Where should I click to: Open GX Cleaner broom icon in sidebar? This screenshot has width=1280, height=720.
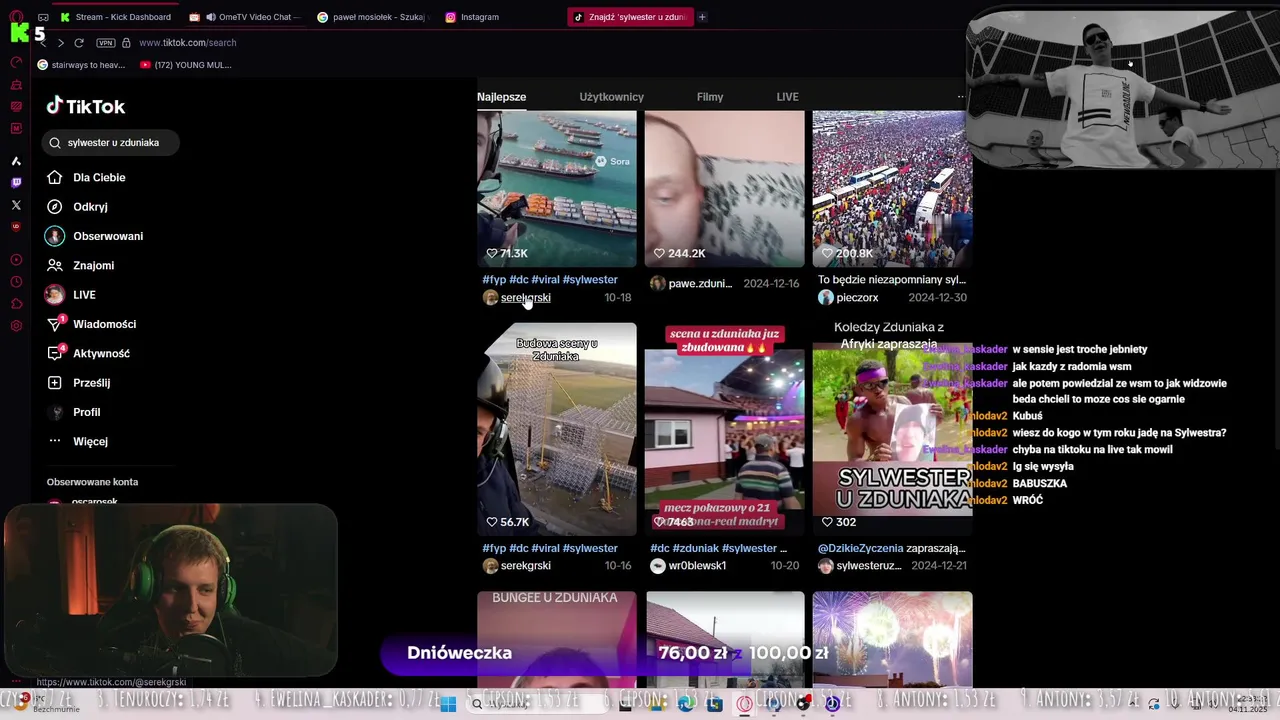click(16, 84)
